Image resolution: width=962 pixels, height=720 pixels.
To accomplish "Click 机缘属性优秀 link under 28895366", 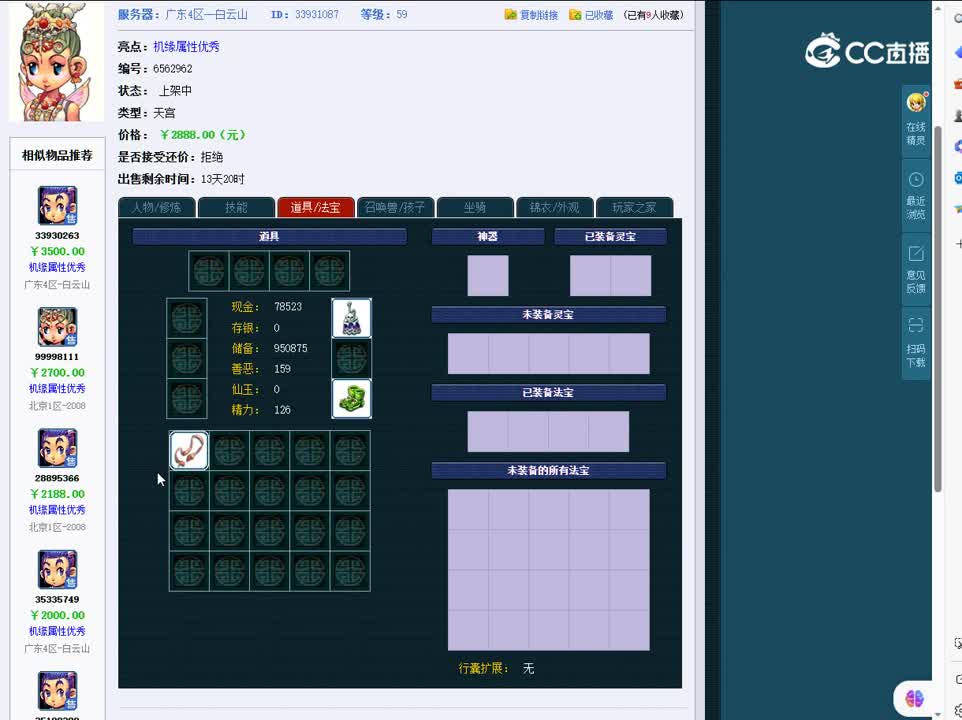I will click(x=57, y=510).
